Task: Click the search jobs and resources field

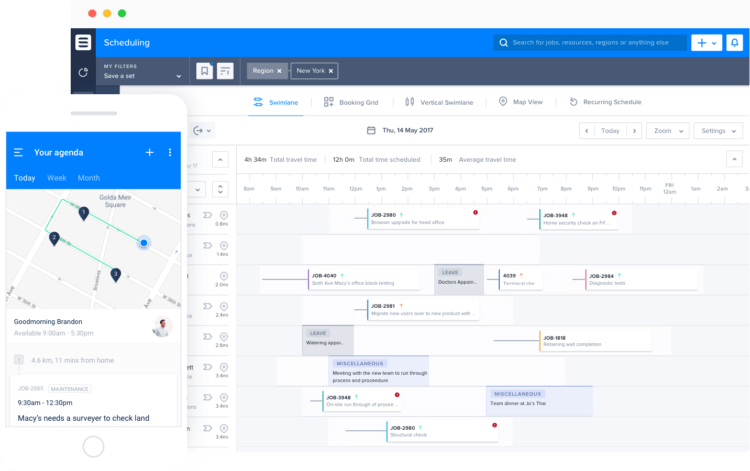Action: (590, 43)
